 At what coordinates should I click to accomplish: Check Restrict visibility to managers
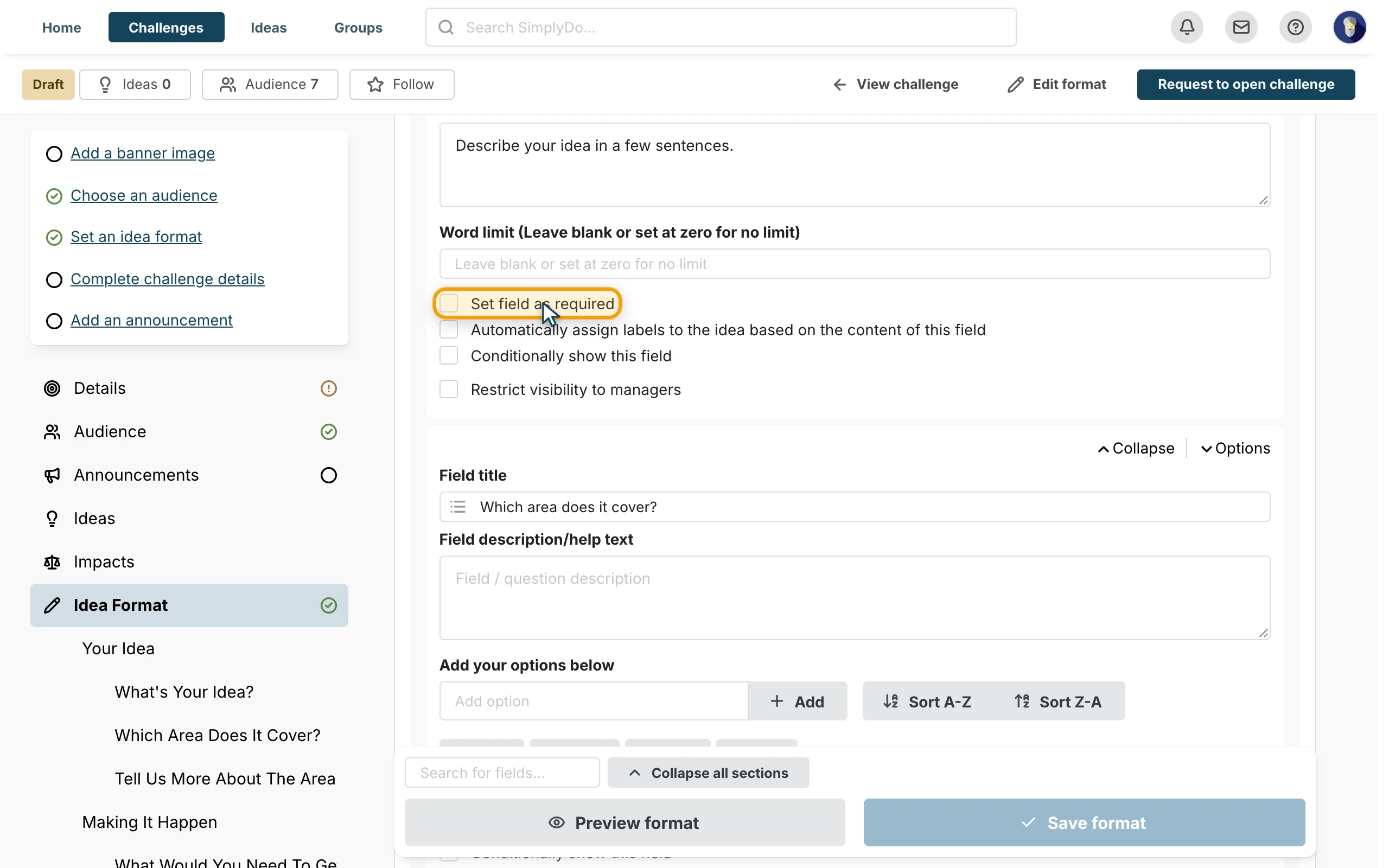(449, 389)
